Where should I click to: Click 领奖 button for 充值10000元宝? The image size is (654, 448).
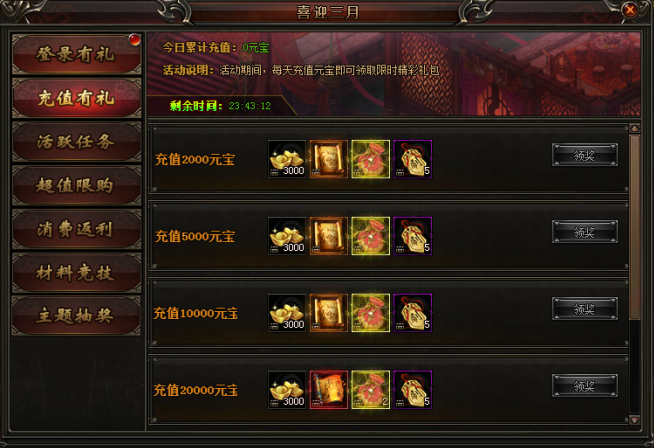[x=585, y=309]
